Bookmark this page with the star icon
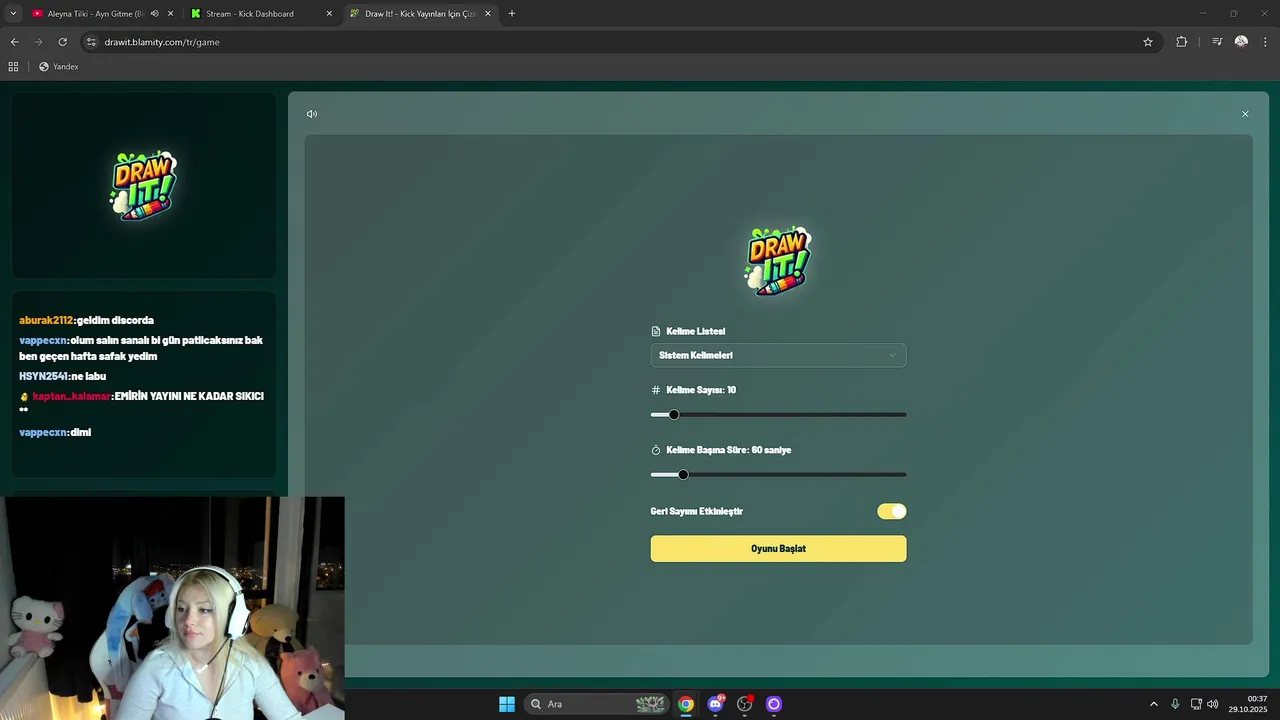This screenshot has width=1280, height=720. pos(1148,42)
